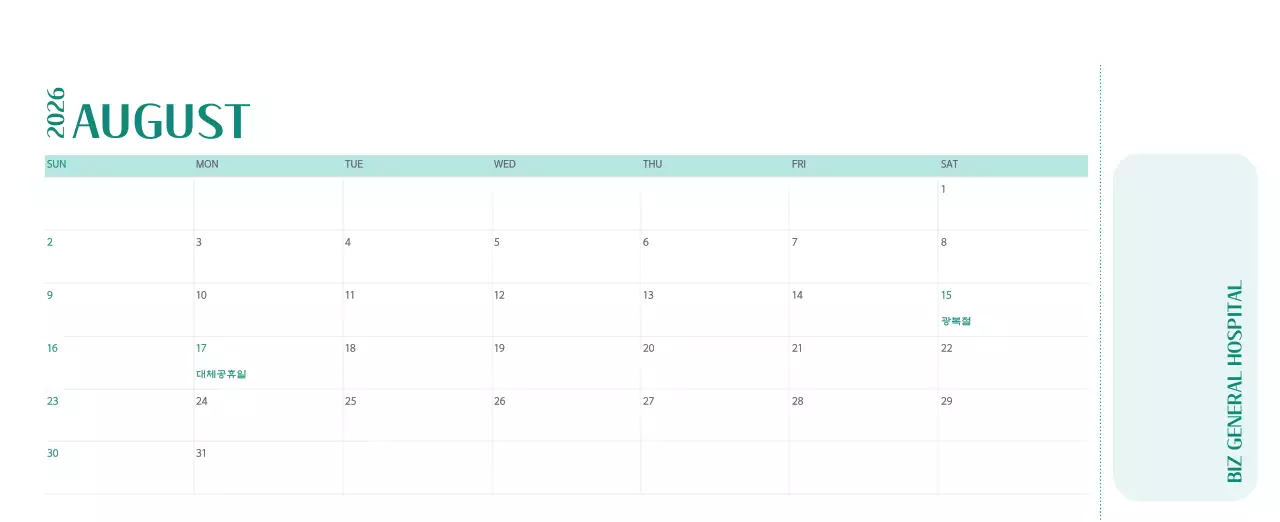Select the WED column header
Viewport: 1280px width, 522px height.
click(505, 164)
